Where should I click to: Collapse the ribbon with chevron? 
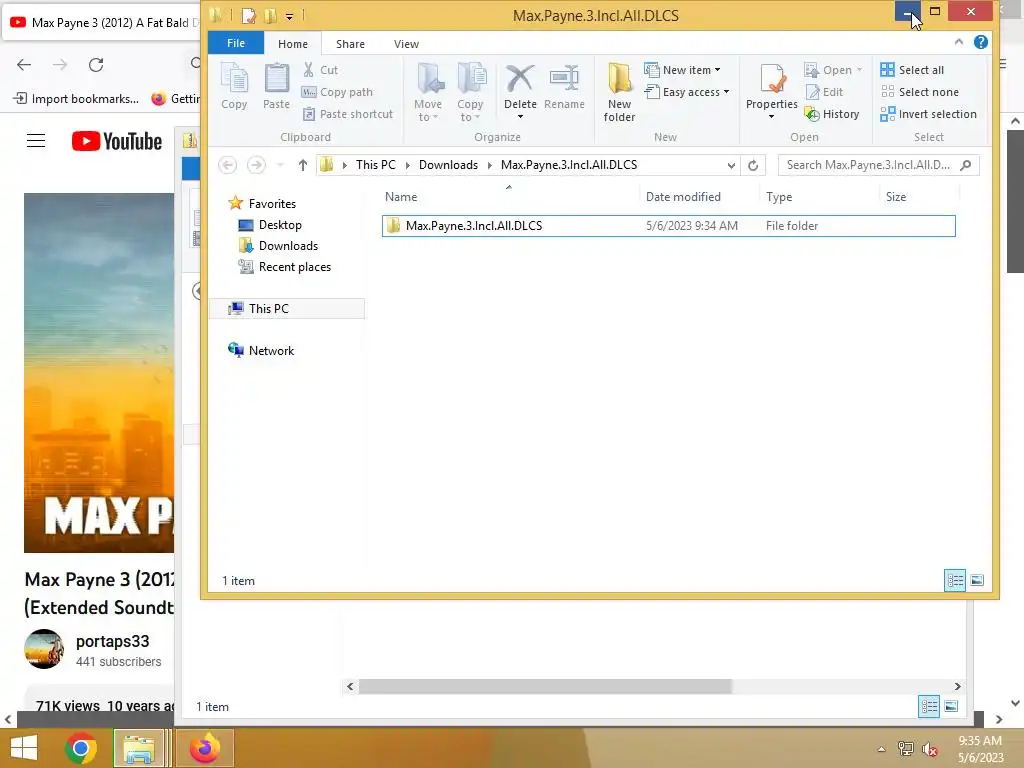tap(958, 42)
